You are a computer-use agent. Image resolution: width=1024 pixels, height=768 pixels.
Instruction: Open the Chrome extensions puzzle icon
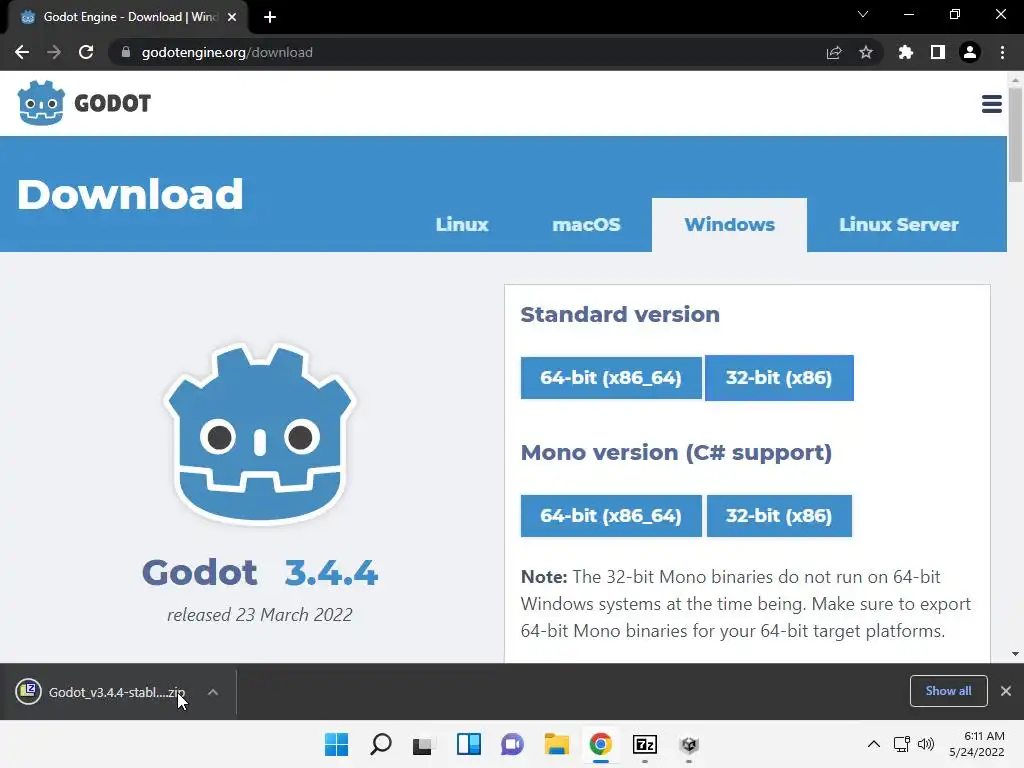905,52
